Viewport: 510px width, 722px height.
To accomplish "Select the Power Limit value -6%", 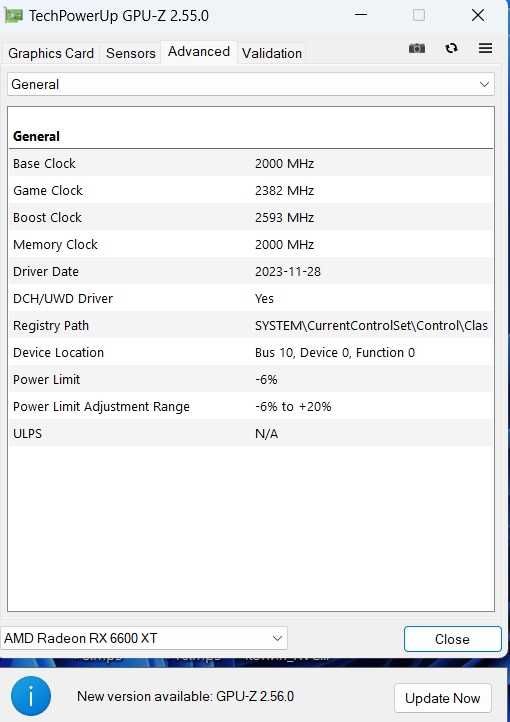I will (266, 379).
